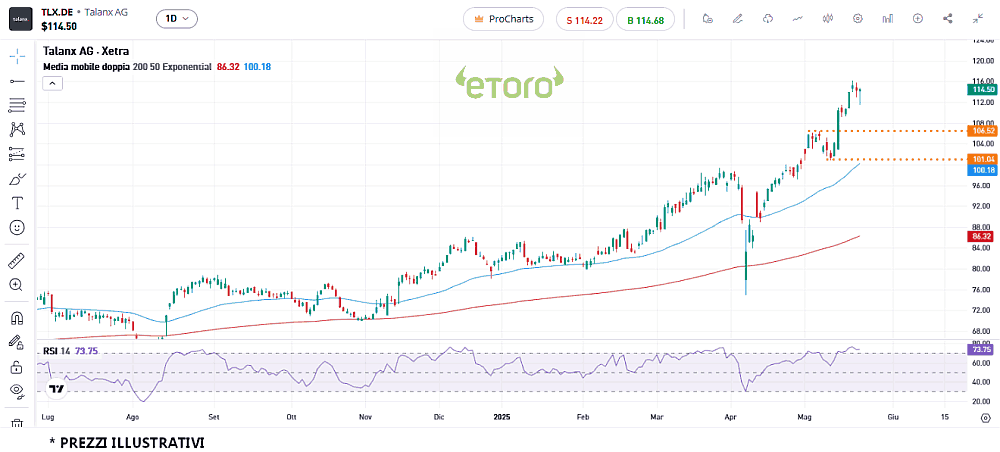Open the price forecast measurement tools
The width and height of the screenshot is (1000, 452).
click(17, 154)
